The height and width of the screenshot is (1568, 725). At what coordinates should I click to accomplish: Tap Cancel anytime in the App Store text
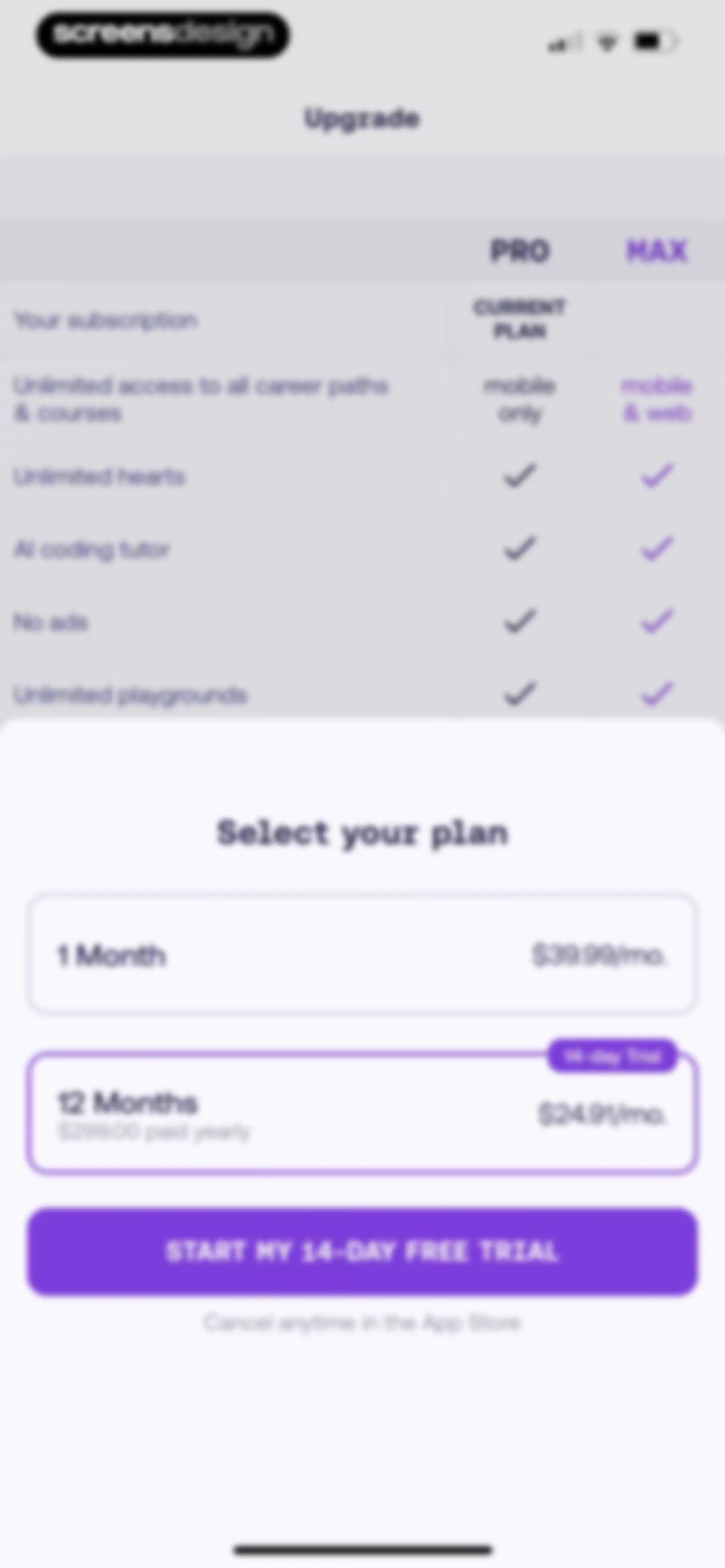361,1323
